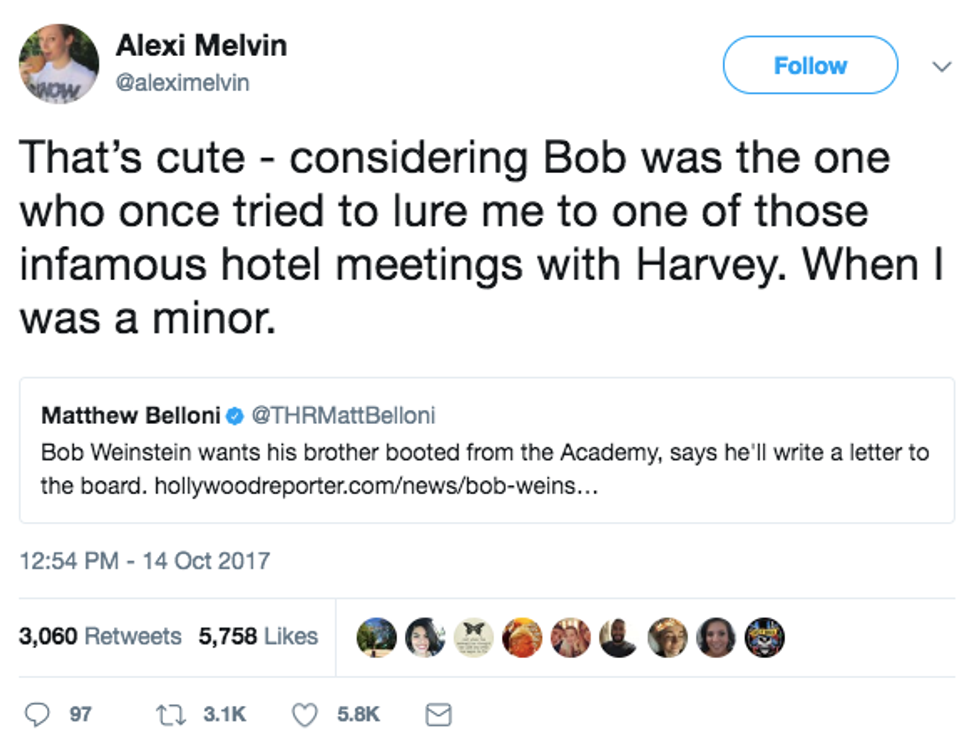The height and width of the screenshot is (743, 980).
Task: Click the butterfly avatar among the likers
Action: 473,637
